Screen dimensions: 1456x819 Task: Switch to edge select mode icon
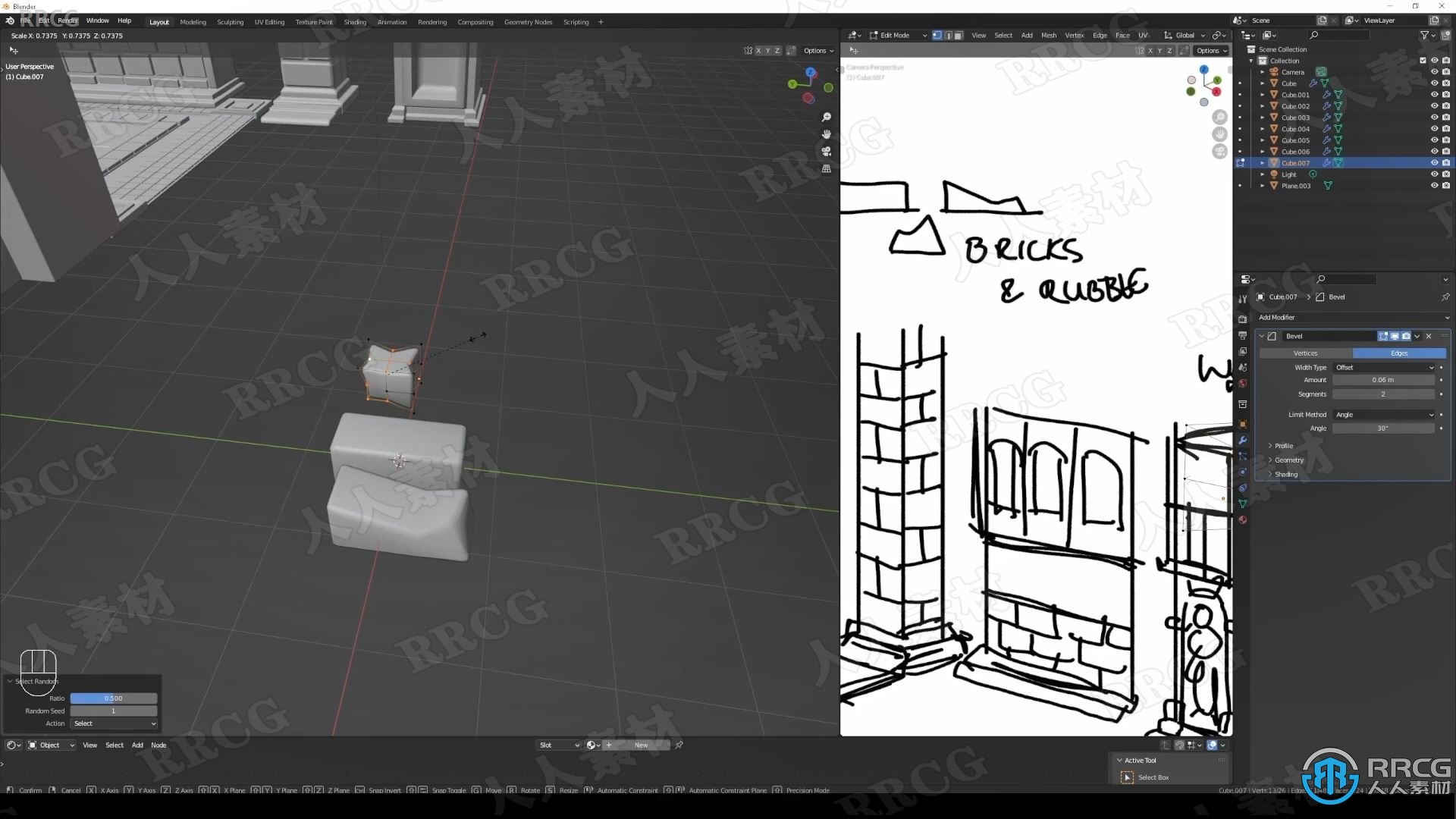[948, 35]
